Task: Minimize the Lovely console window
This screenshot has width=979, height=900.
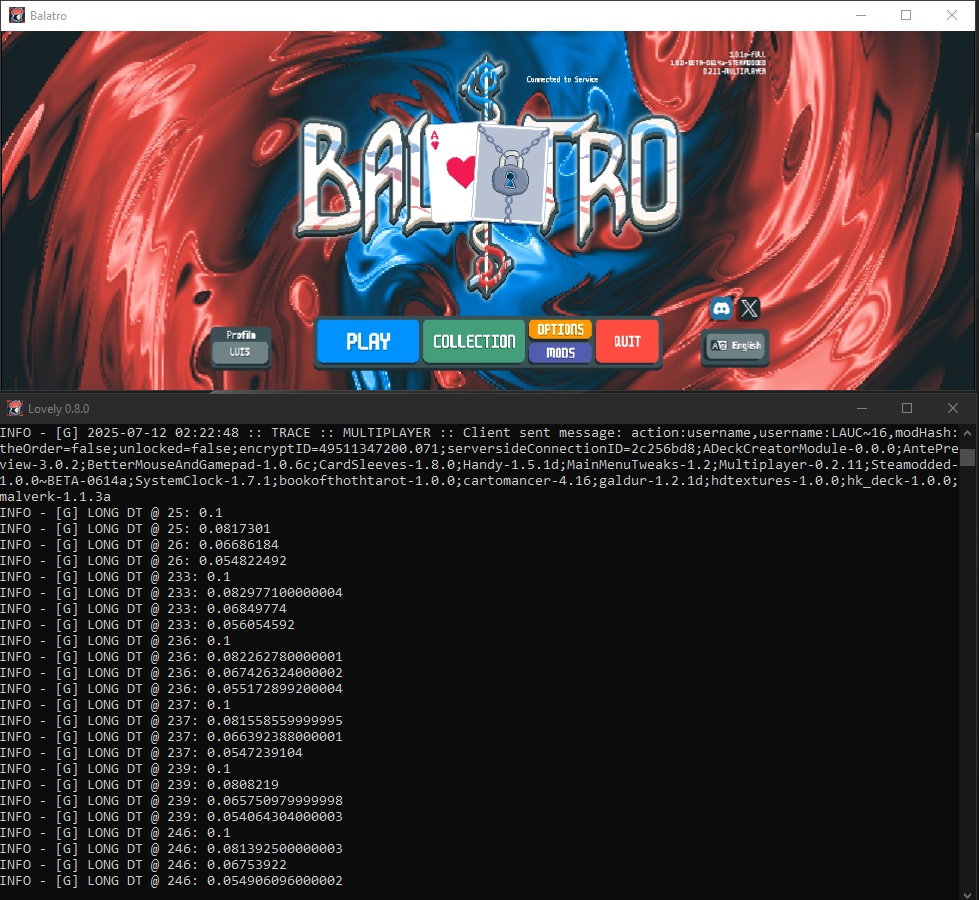Action: click(862, 408)
